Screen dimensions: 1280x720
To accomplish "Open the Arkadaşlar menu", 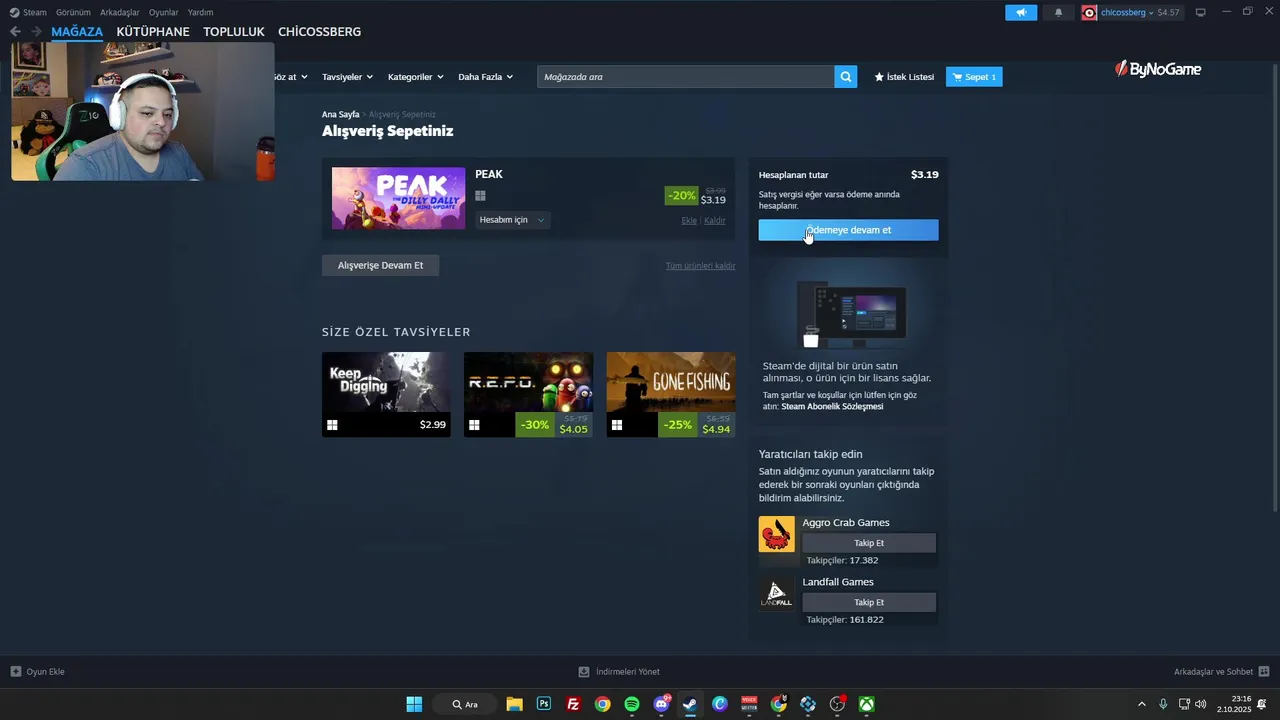I will 120,12.
